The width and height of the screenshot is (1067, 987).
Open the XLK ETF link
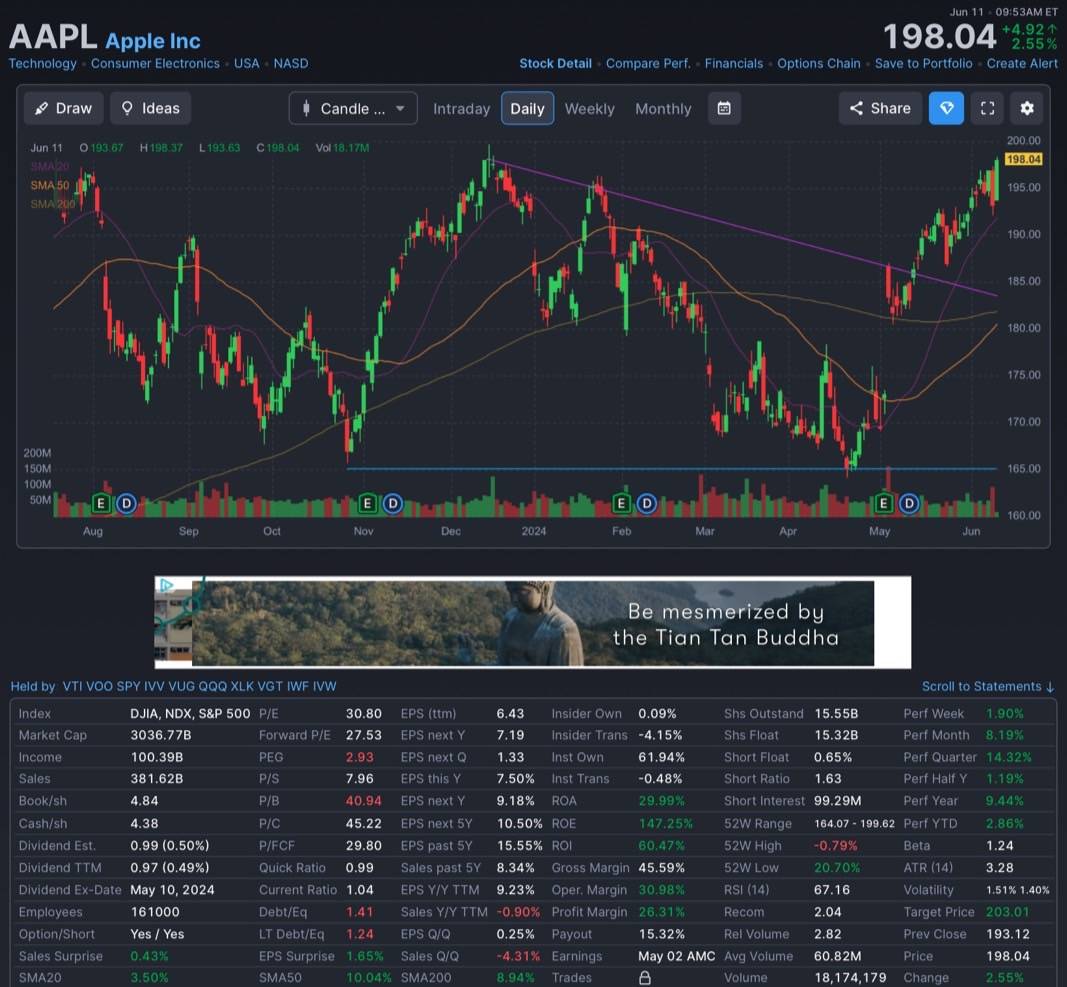coord(242,686)
